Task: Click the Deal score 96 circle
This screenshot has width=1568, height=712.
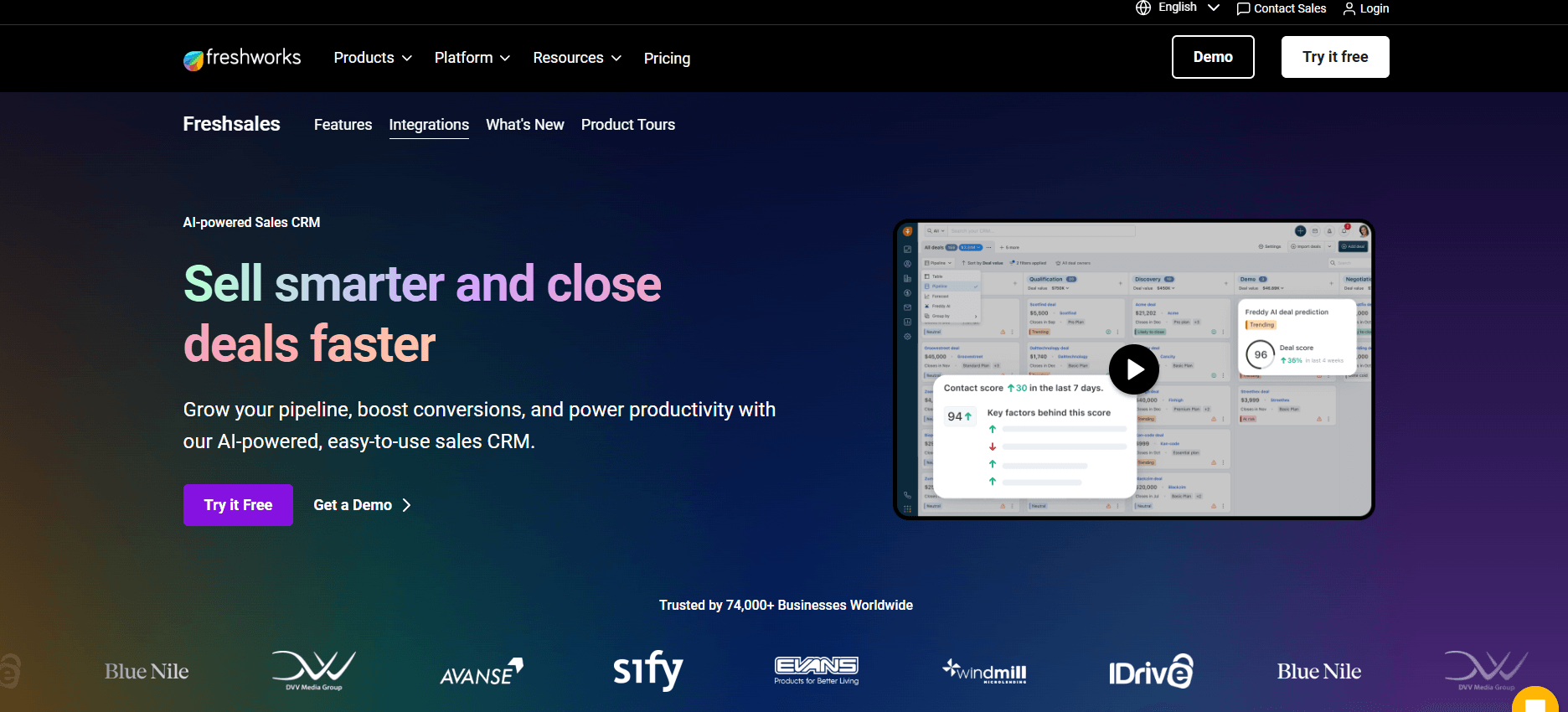Action: point(1261,354)
